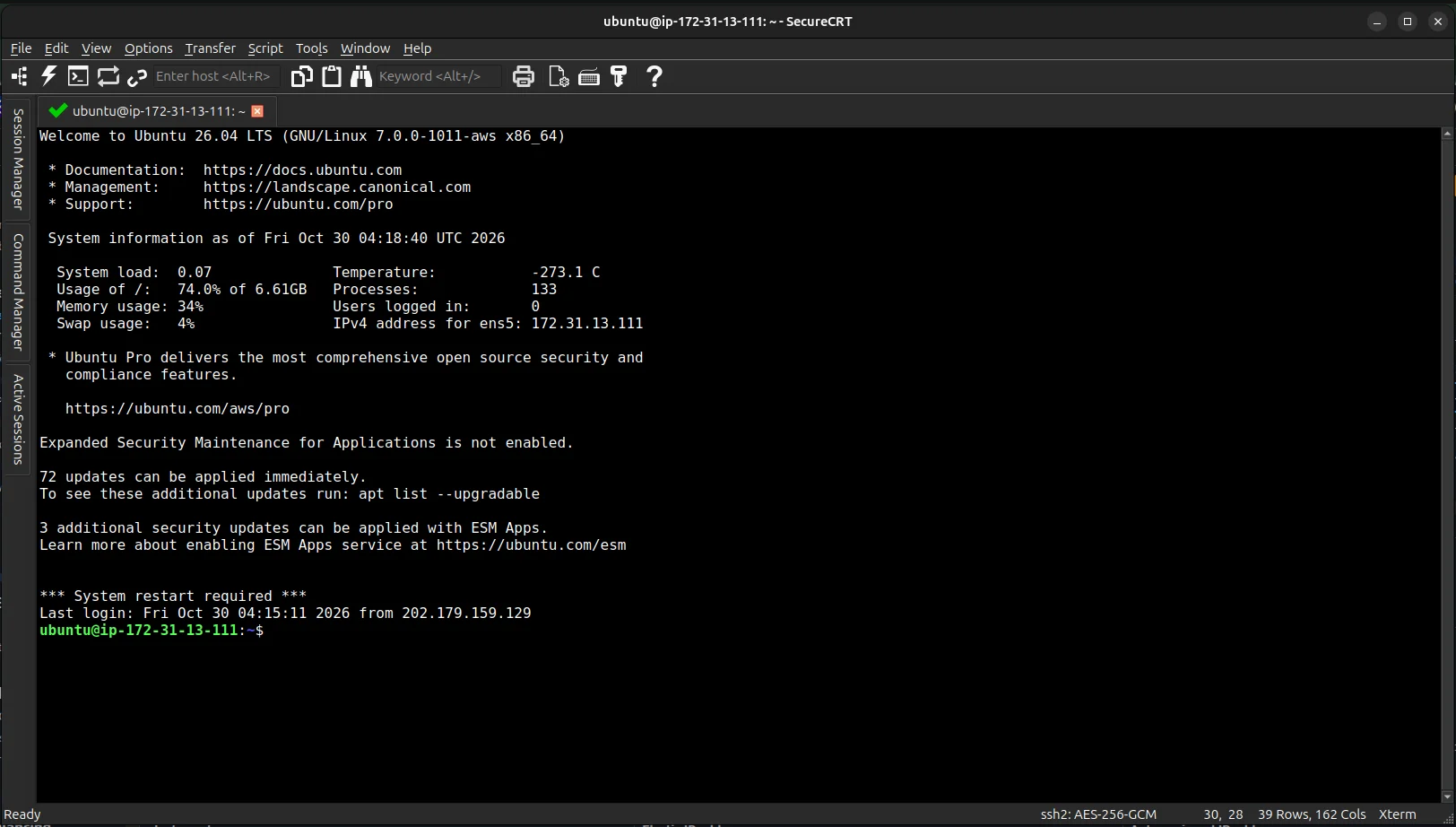
Task: Open the View menu
Action: 96,48
